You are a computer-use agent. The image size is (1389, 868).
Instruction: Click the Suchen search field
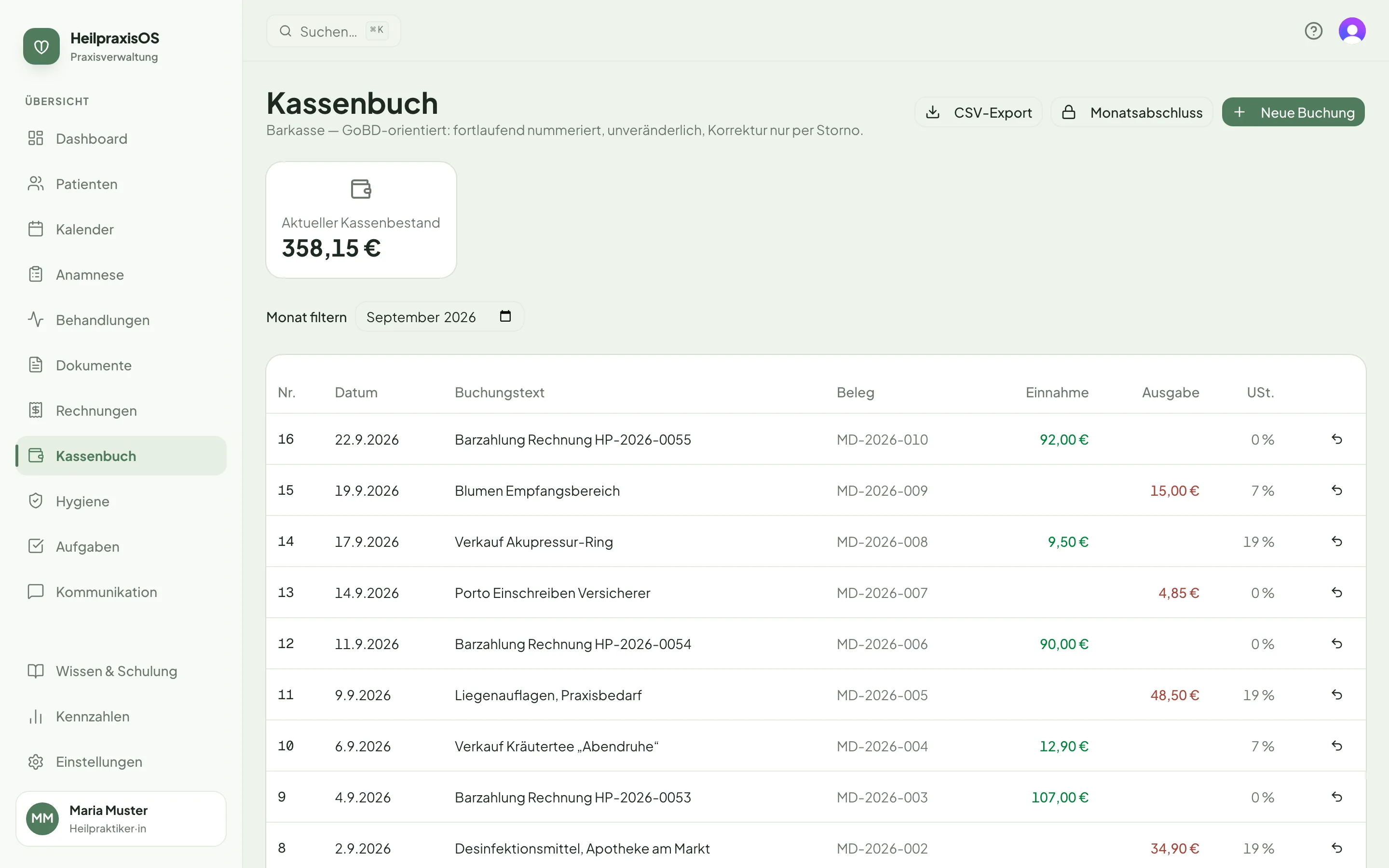click(x=333, y=31)
